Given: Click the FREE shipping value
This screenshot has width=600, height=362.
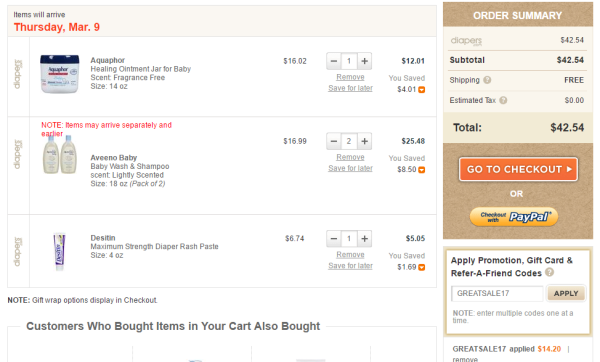Looking at the screenshot, I should [574, 80].
